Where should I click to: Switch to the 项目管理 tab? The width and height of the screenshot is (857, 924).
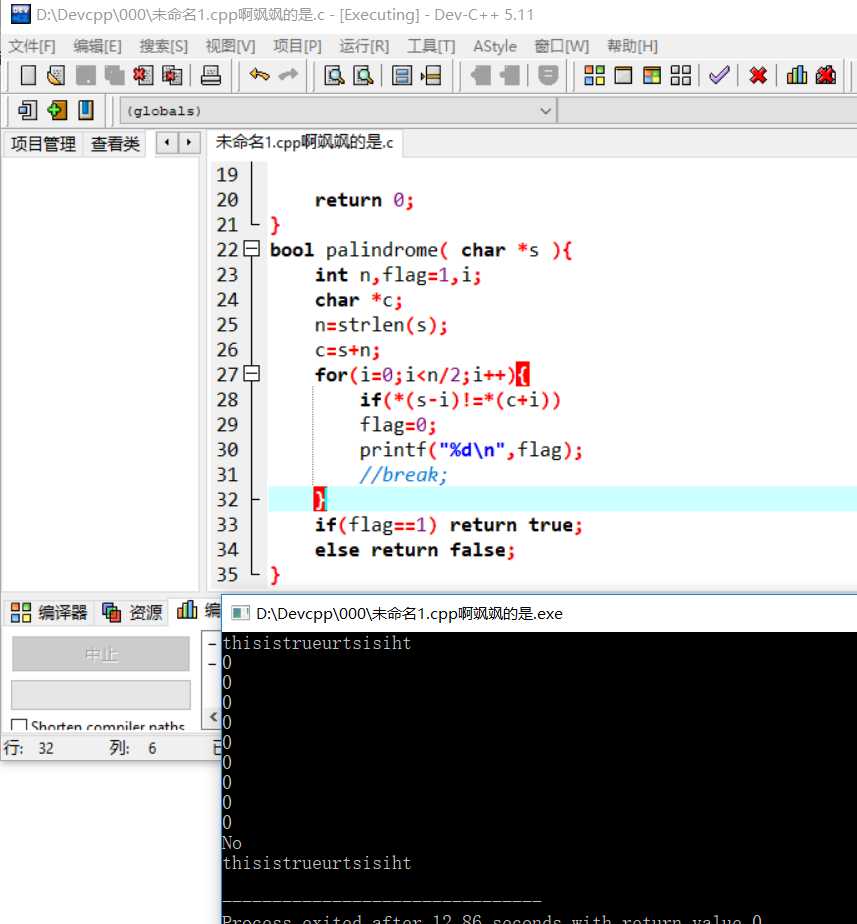click(43, 144)
